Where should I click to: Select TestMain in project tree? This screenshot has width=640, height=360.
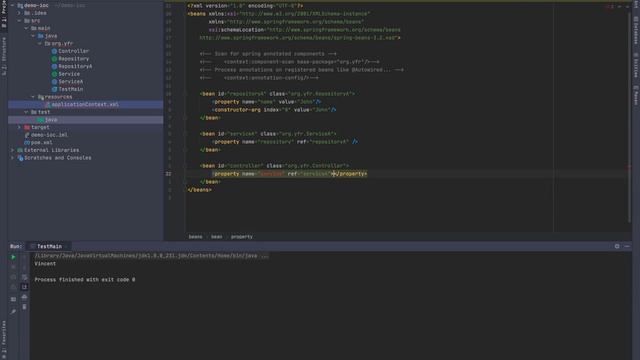point(71,89)
